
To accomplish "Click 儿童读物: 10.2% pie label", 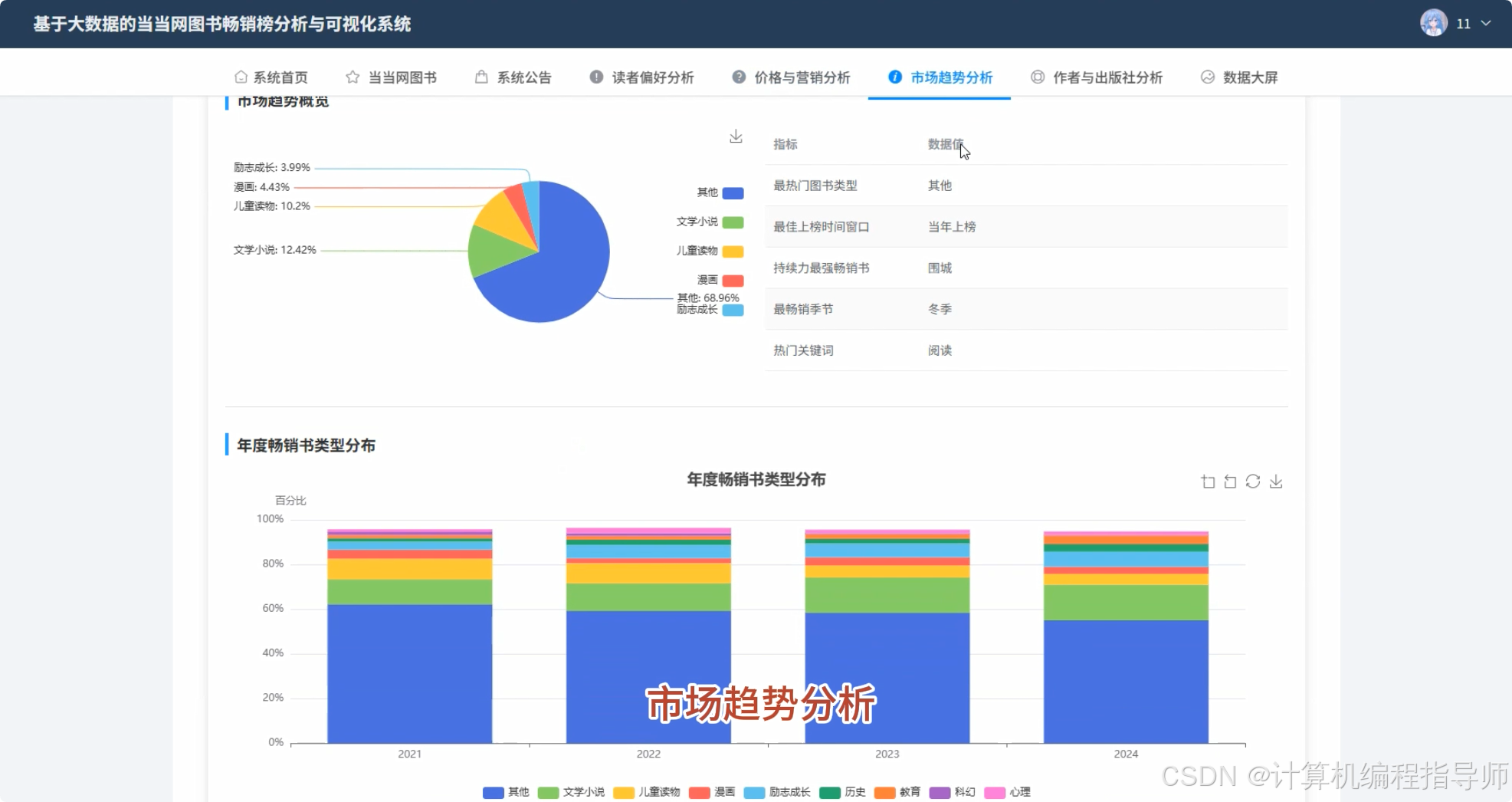I will coord(272,206).
